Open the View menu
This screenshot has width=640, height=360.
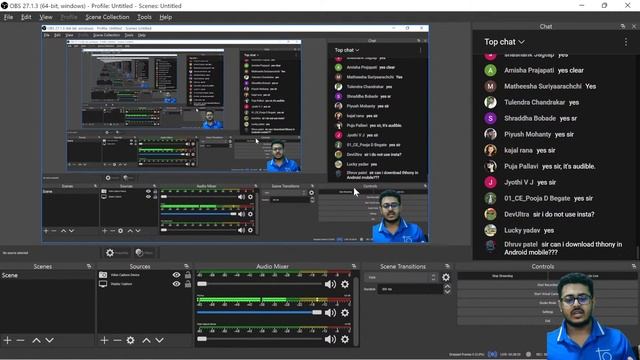coord(46,17)
